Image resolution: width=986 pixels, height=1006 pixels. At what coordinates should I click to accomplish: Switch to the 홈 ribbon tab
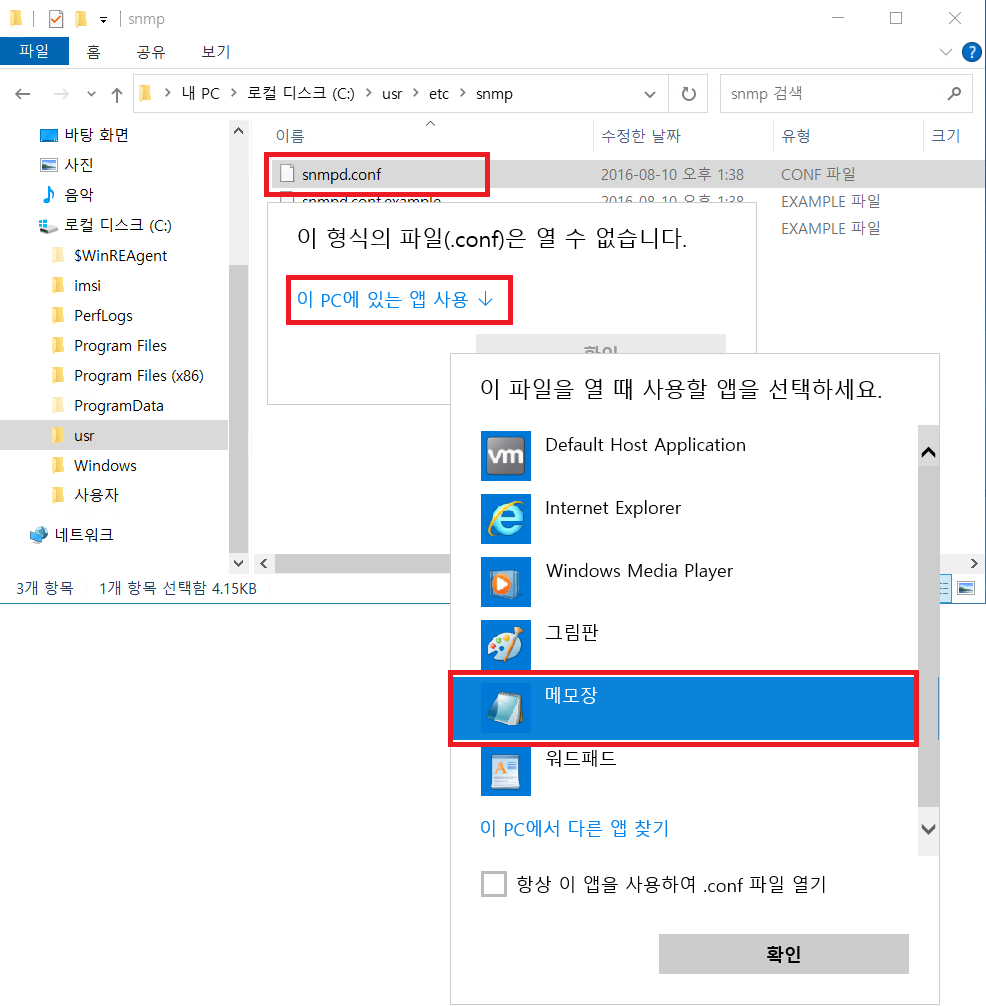94,51
